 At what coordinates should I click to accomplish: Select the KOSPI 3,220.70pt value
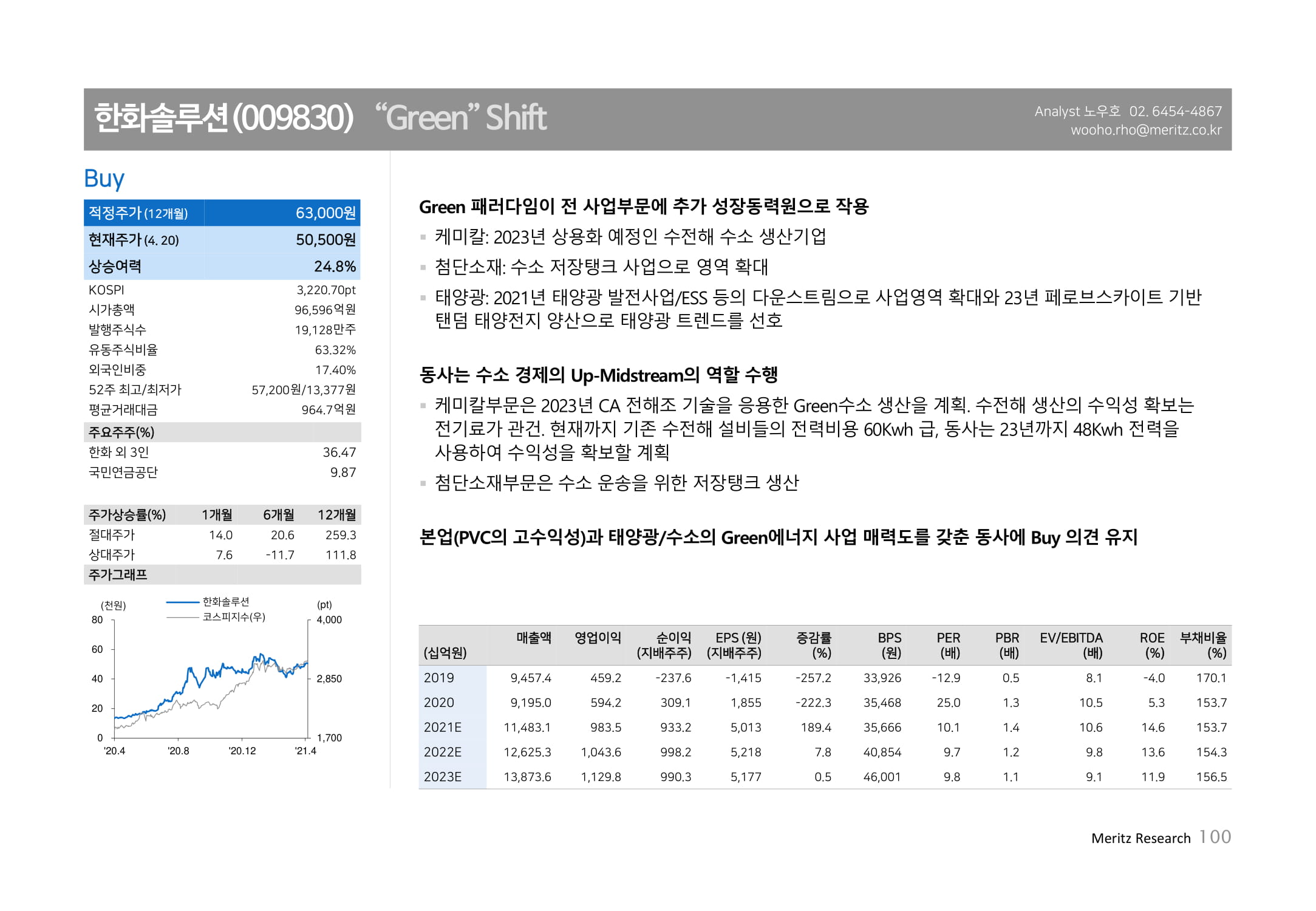point(326,290)
